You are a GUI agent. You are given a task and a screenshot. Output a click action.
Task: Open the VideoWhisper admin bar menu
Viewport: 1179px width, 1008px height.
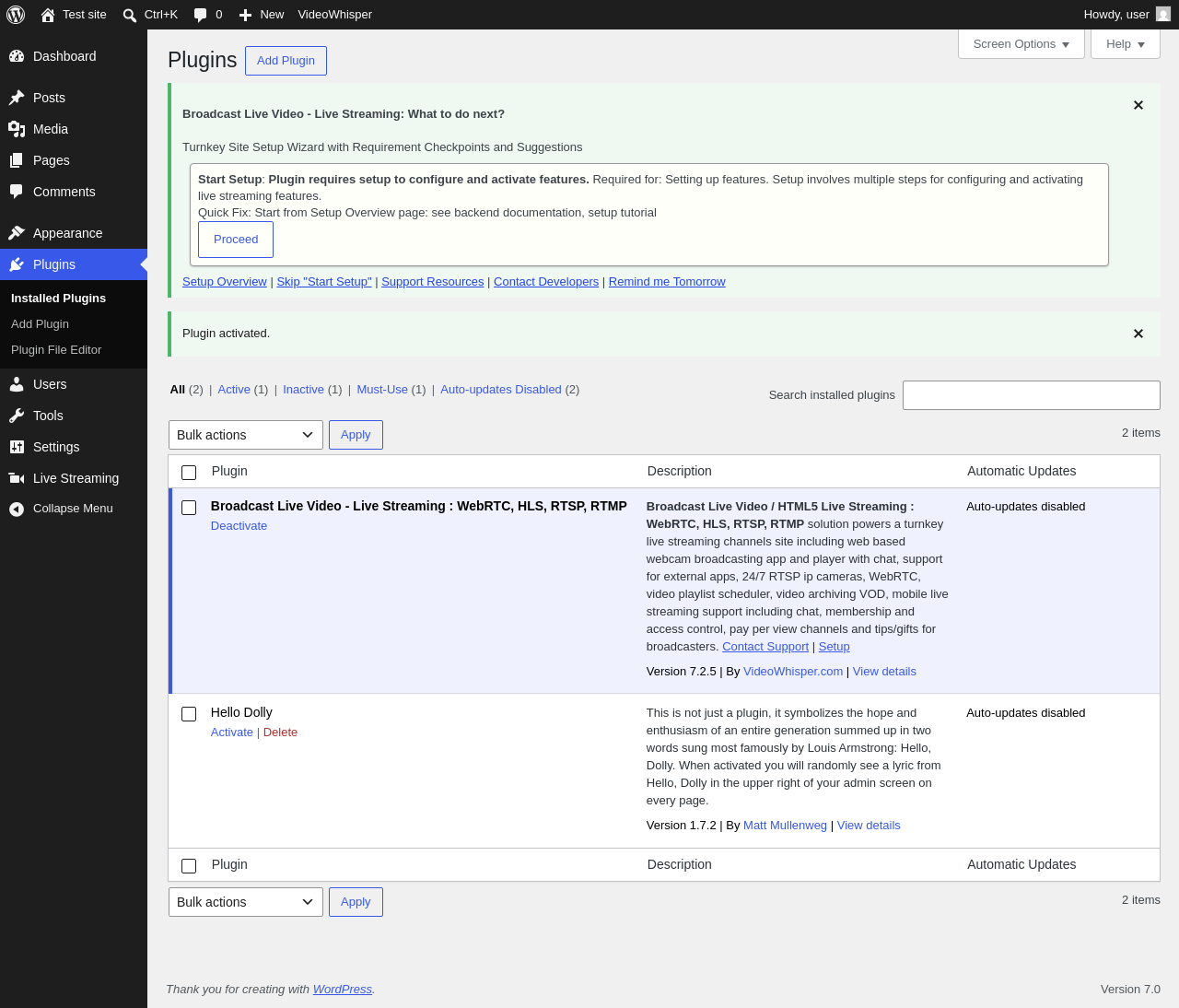335,15
